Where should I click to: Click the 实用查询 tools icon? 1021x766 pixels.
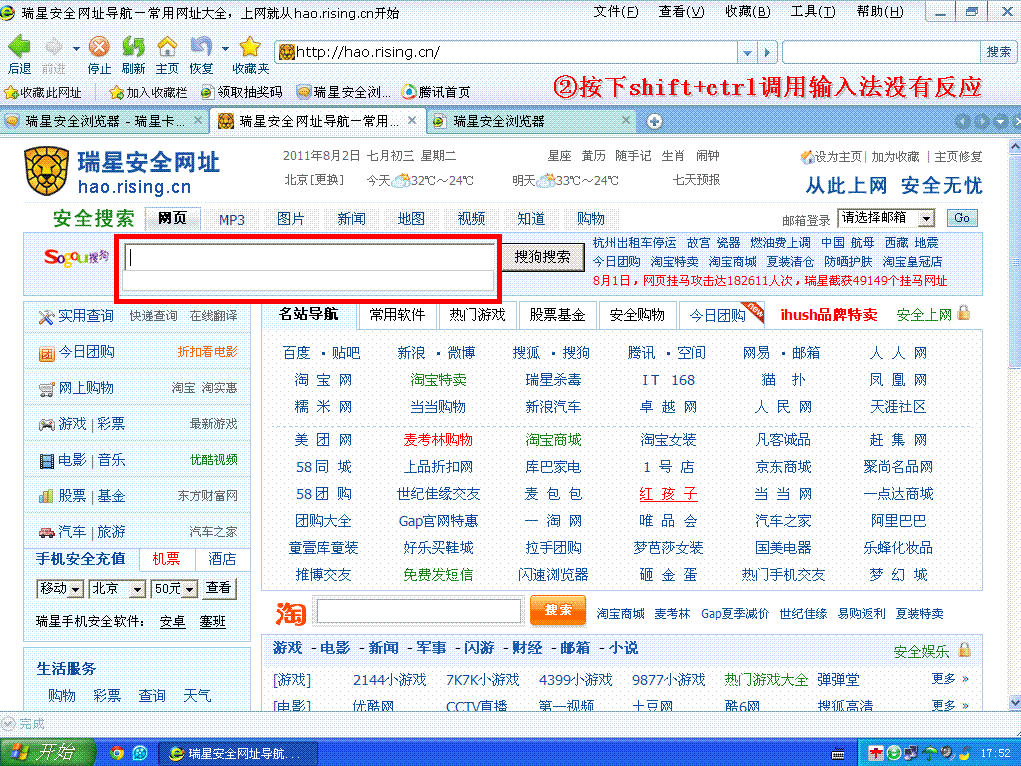pos(46,317)
